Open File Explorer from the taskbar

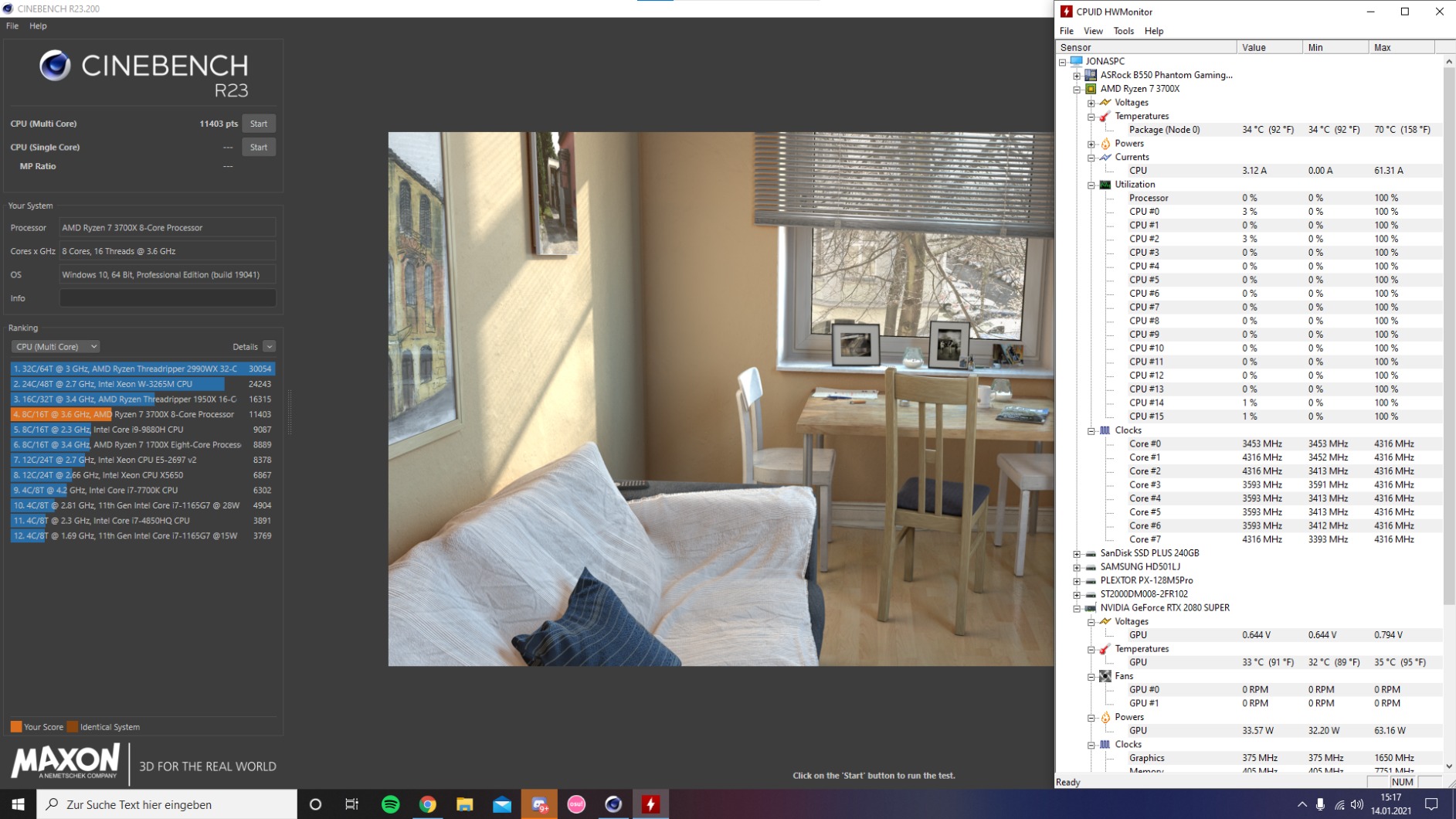point(464,804)
